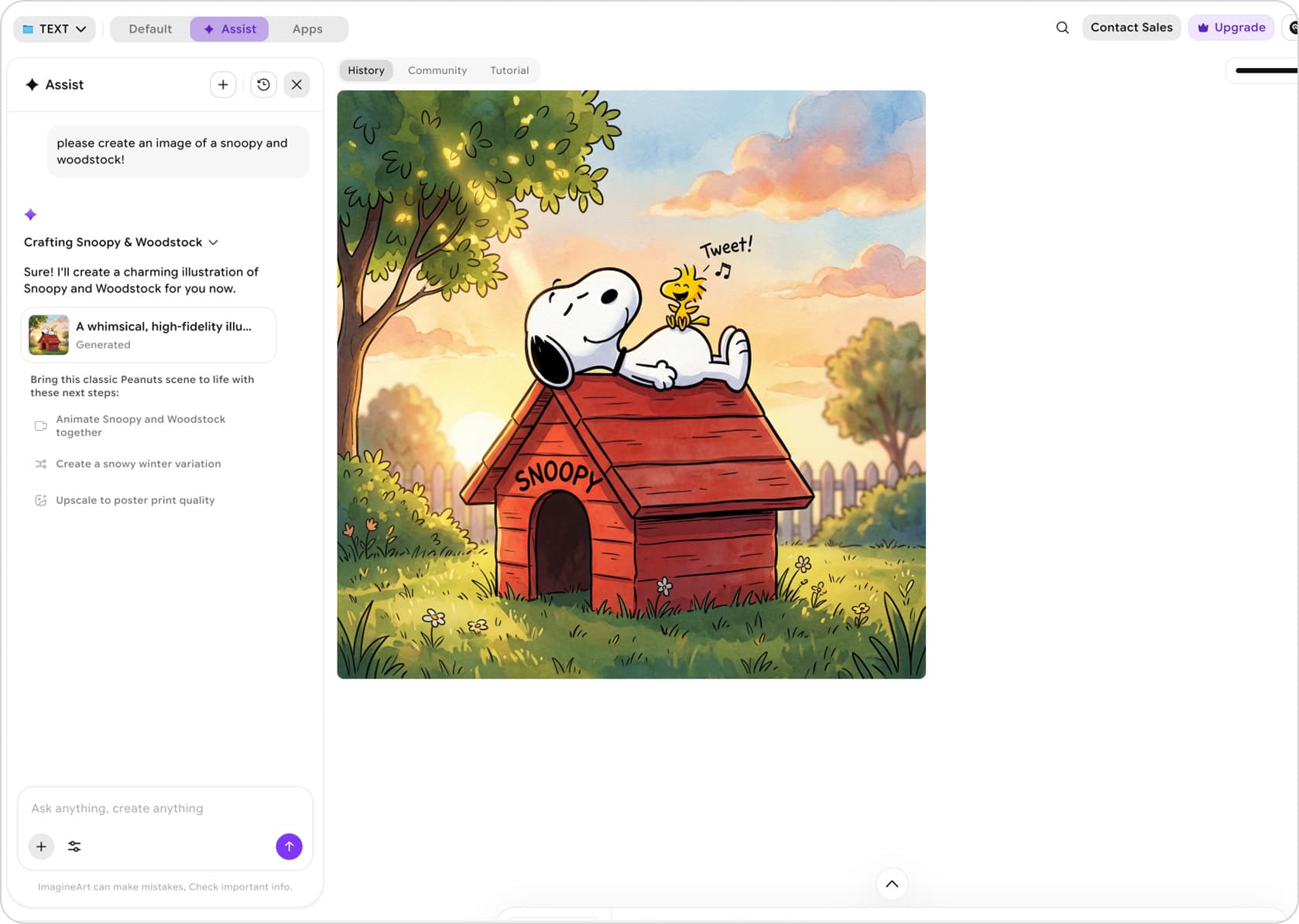1299x924 pixels.
Task: Click the upscale icon beside poster print
Action: (41, 500)
